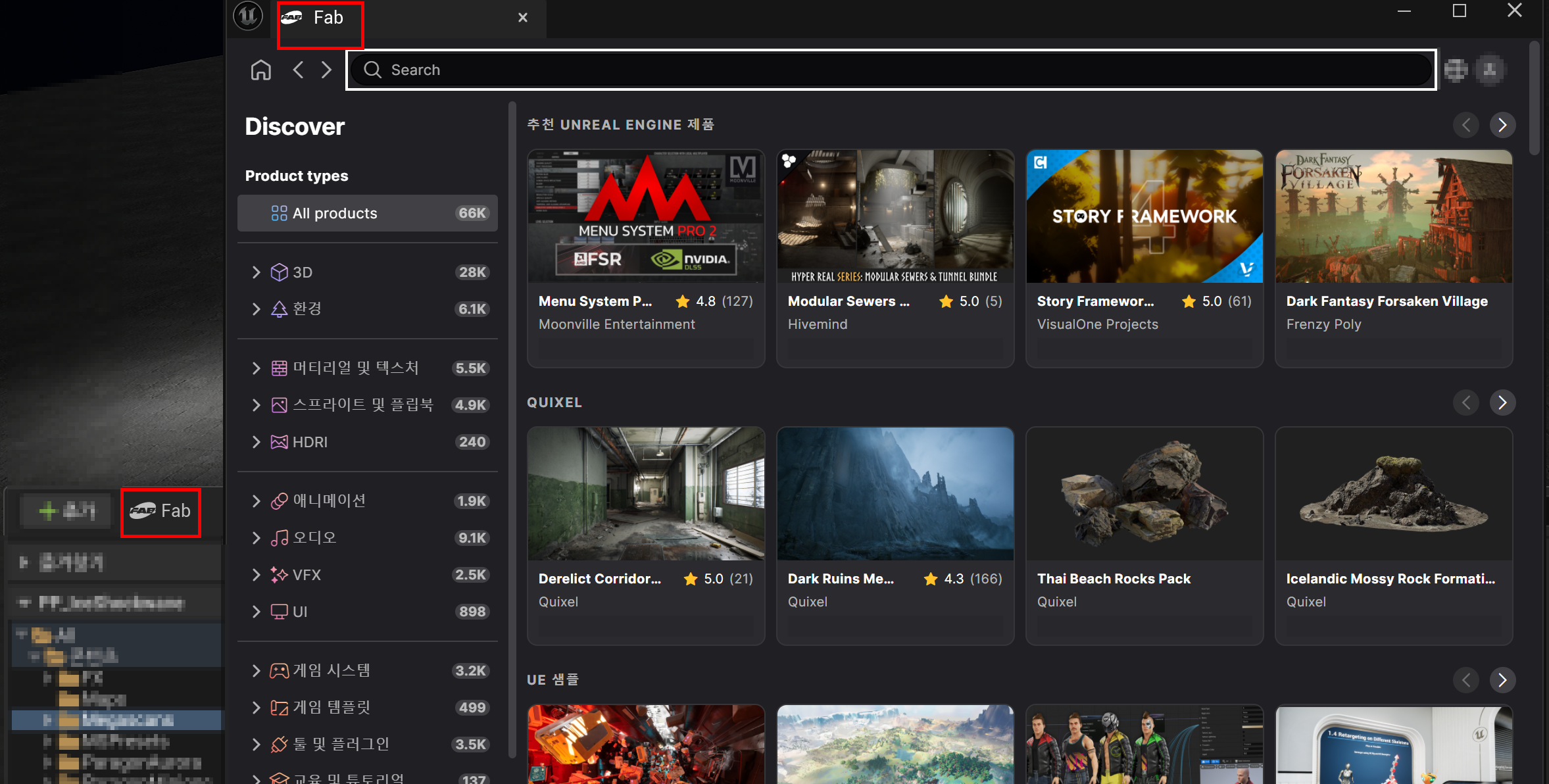Click the HDRI category icon
The width and height of the screenshot is (1549, 784).
(x=280, y=442)
